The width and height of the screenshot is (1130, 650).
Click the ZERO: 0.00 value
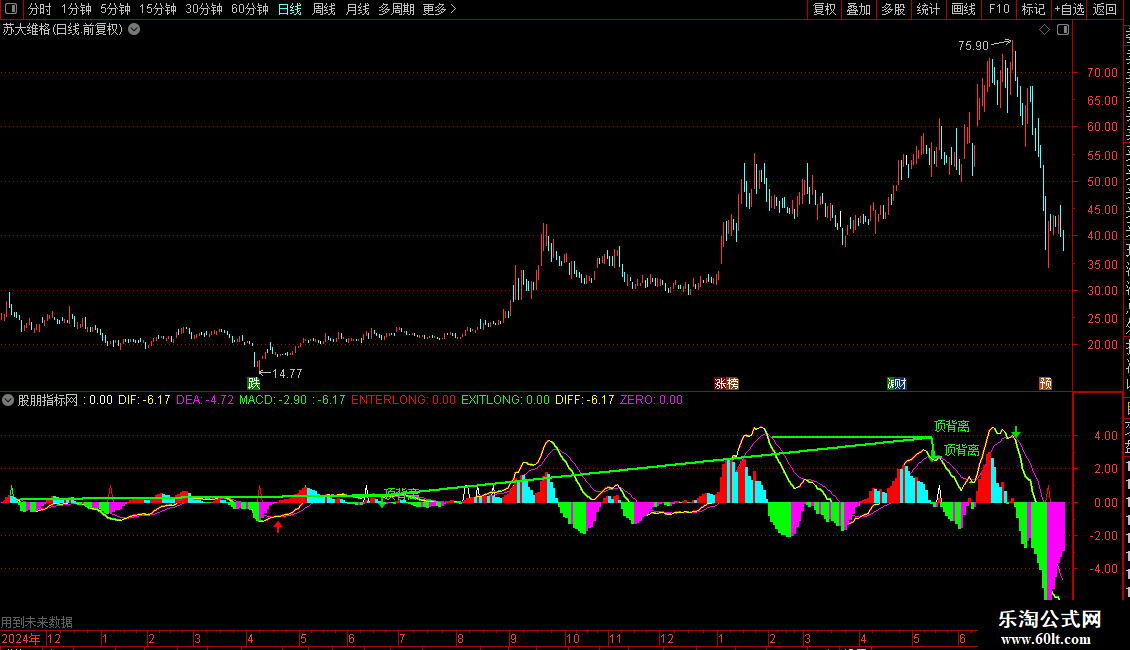(651, 400)
